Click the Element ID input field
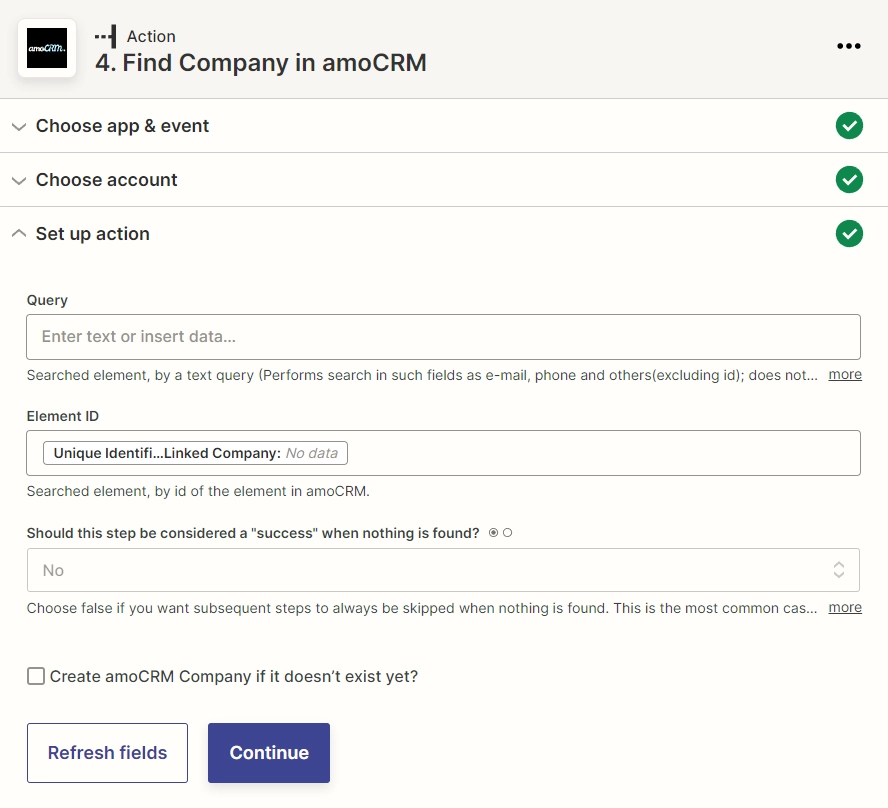888x808 pixels. [x=443, y=453]
